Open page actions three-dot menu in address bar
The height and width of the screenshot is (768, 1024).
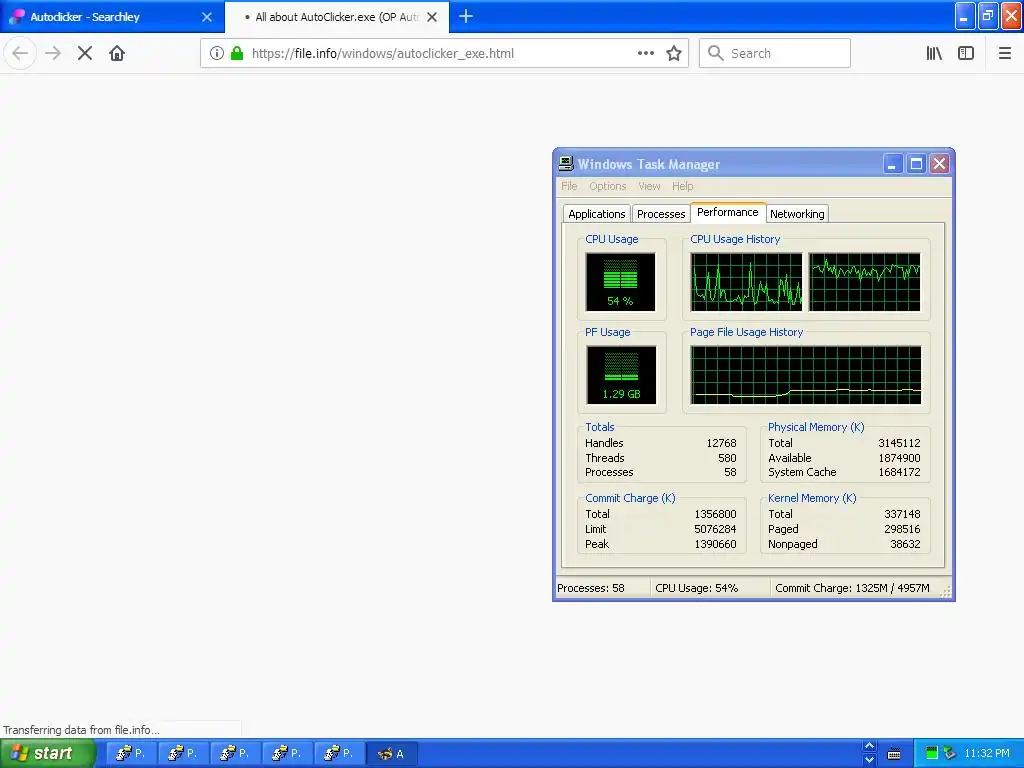click(646, 54)
